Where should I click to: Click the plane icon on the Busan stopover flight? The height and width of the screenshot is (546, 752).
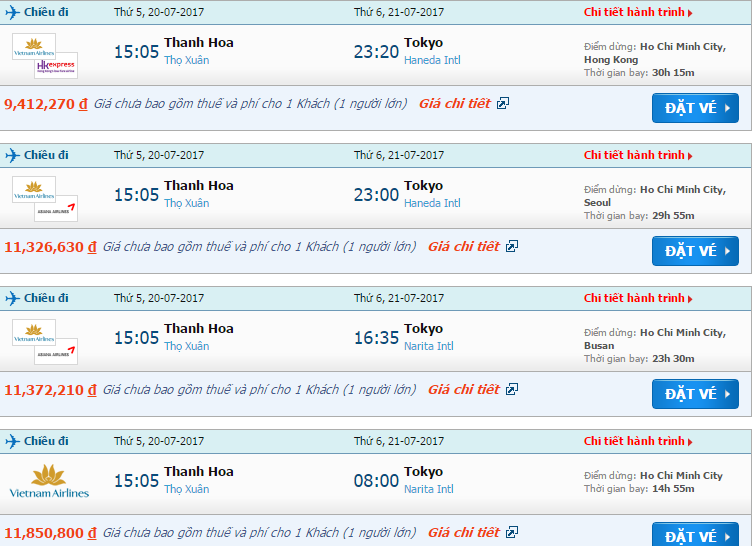[13, 298]
